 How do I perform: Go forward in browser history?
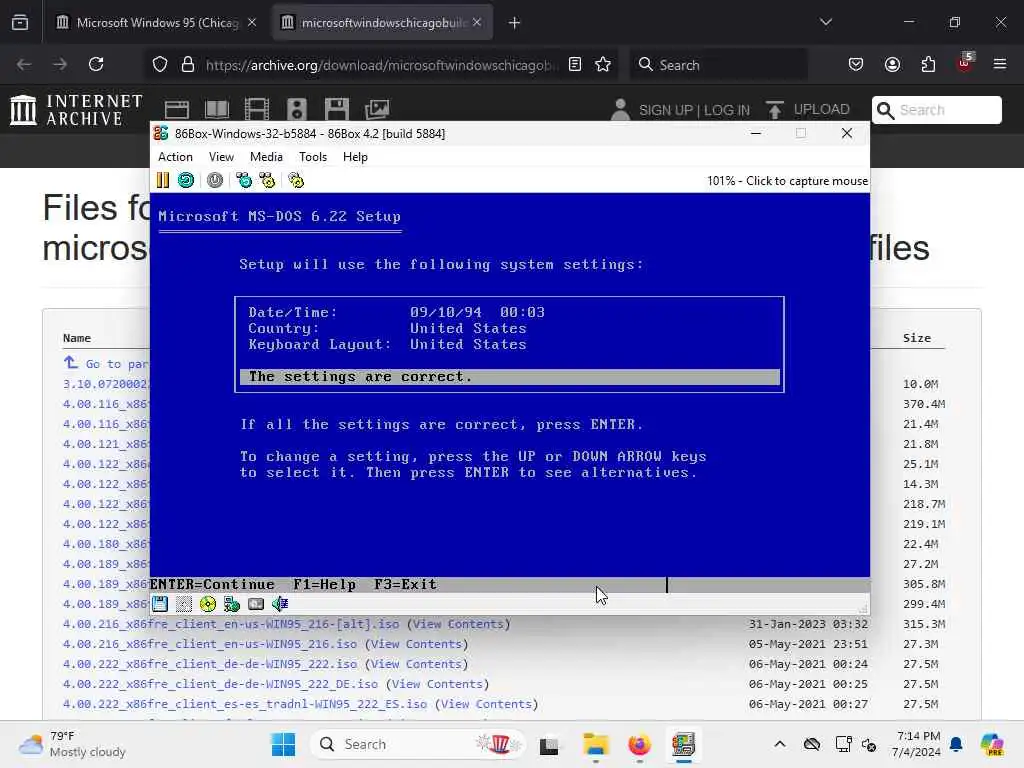click(x=60, y=64)
